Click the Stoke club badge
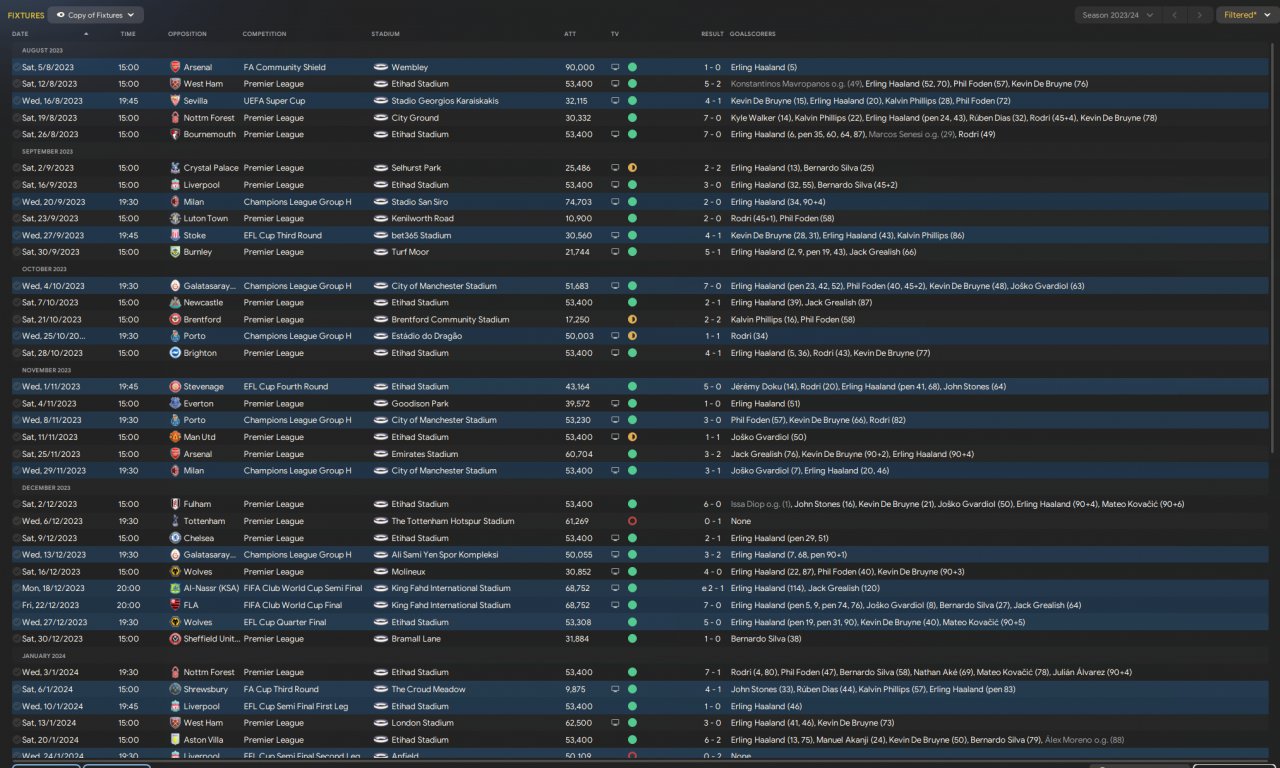The width and height of the screenshot is (1280, 768). pyautogui.click(x=175, y=235)
